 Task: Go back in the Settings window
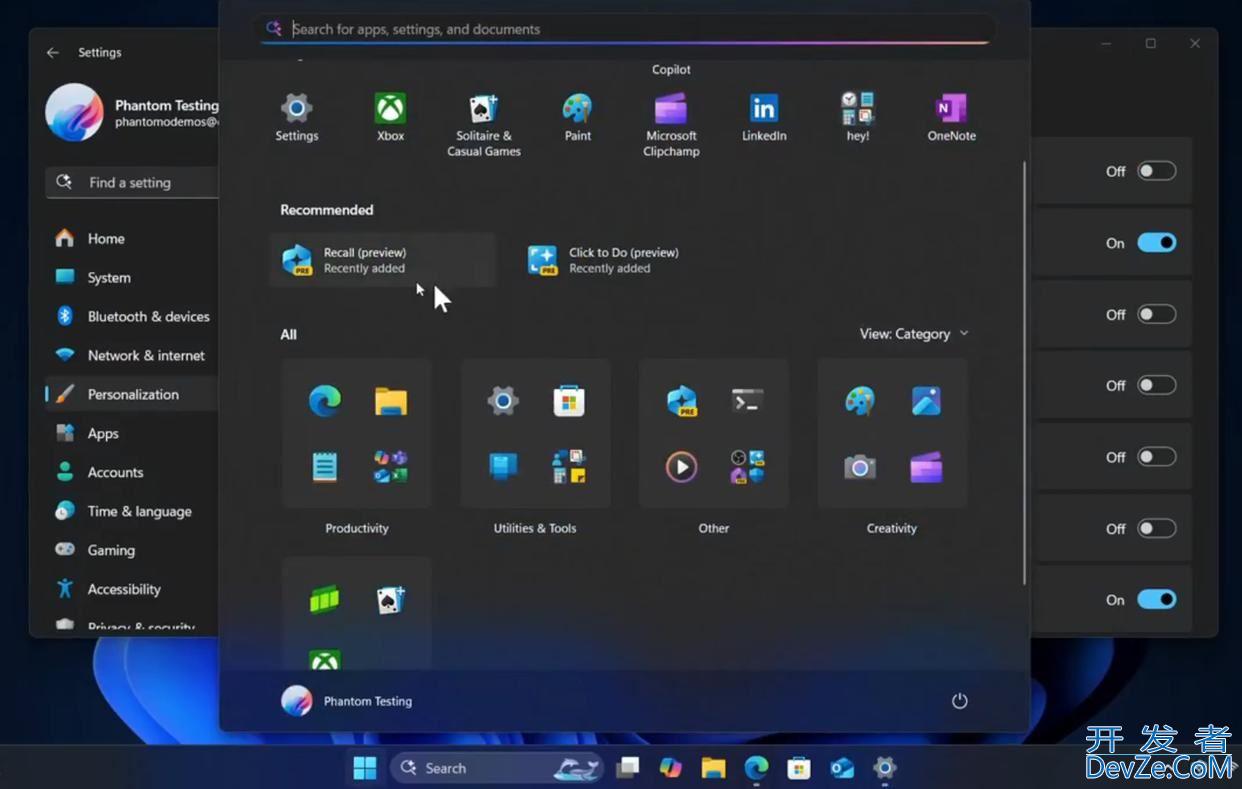(53, 52)
